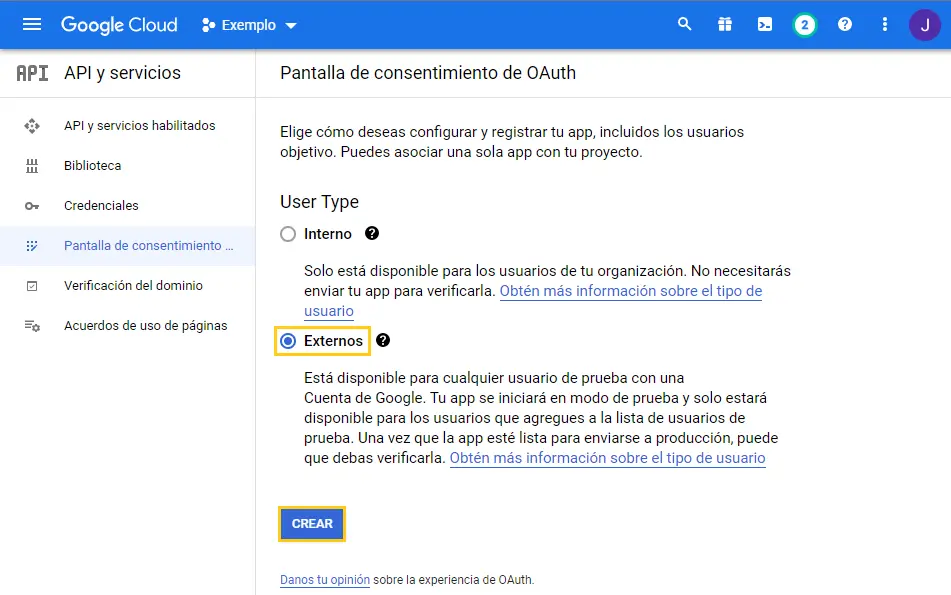Open the J account avatar
The image size is (951, 595).
pyautogui.click(x=925, y=25)
